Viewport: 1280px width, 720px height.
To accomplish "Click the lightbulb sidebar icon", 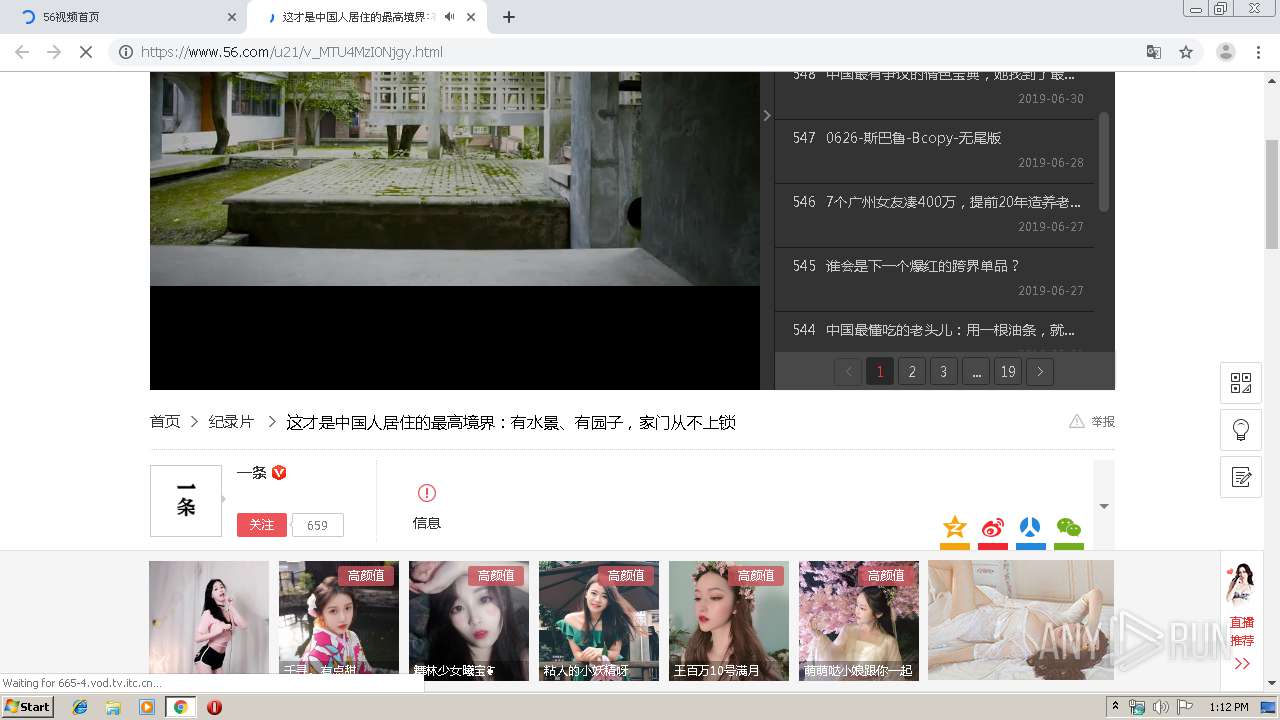I will coord(1241,430).
